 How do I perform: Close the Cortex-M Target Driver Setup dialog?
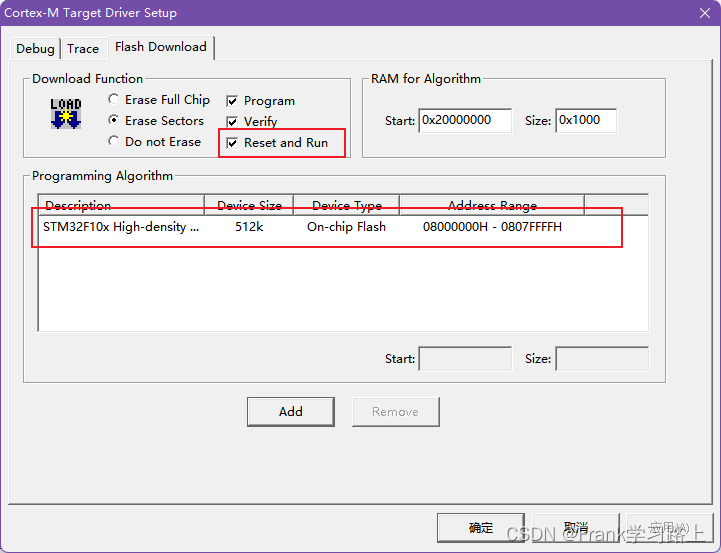point(704,13)
